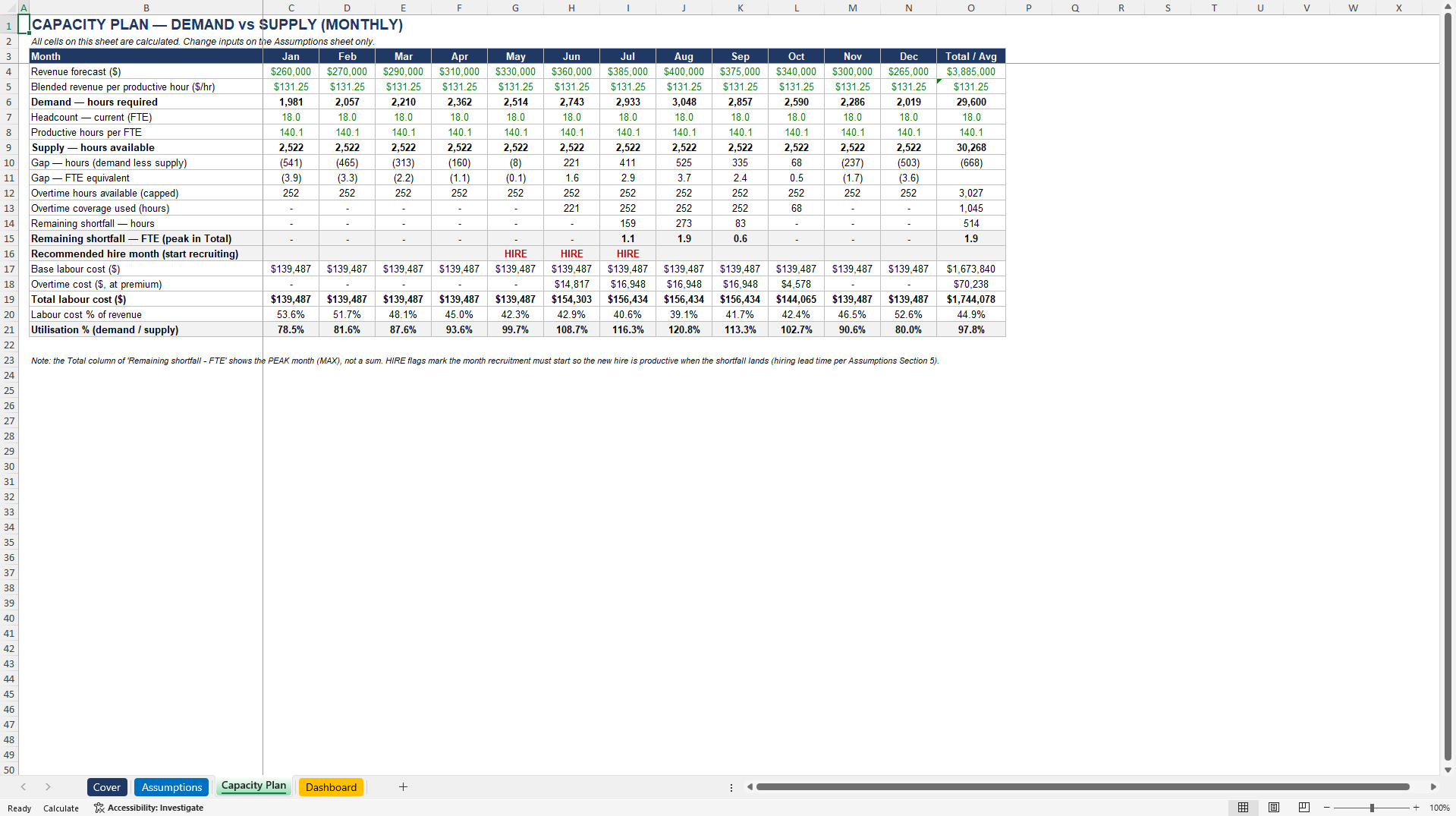Click the Calculate status bar button
This screenshot has width=1456, height=816.
click(x=61, y=808)
